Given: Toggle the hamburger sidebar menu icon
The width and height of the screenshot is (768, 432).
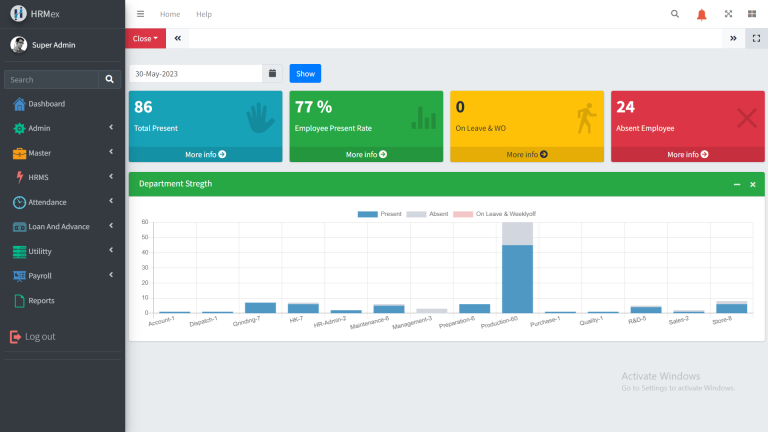Looking at the screenshot, I should click(x=141, y=14).
